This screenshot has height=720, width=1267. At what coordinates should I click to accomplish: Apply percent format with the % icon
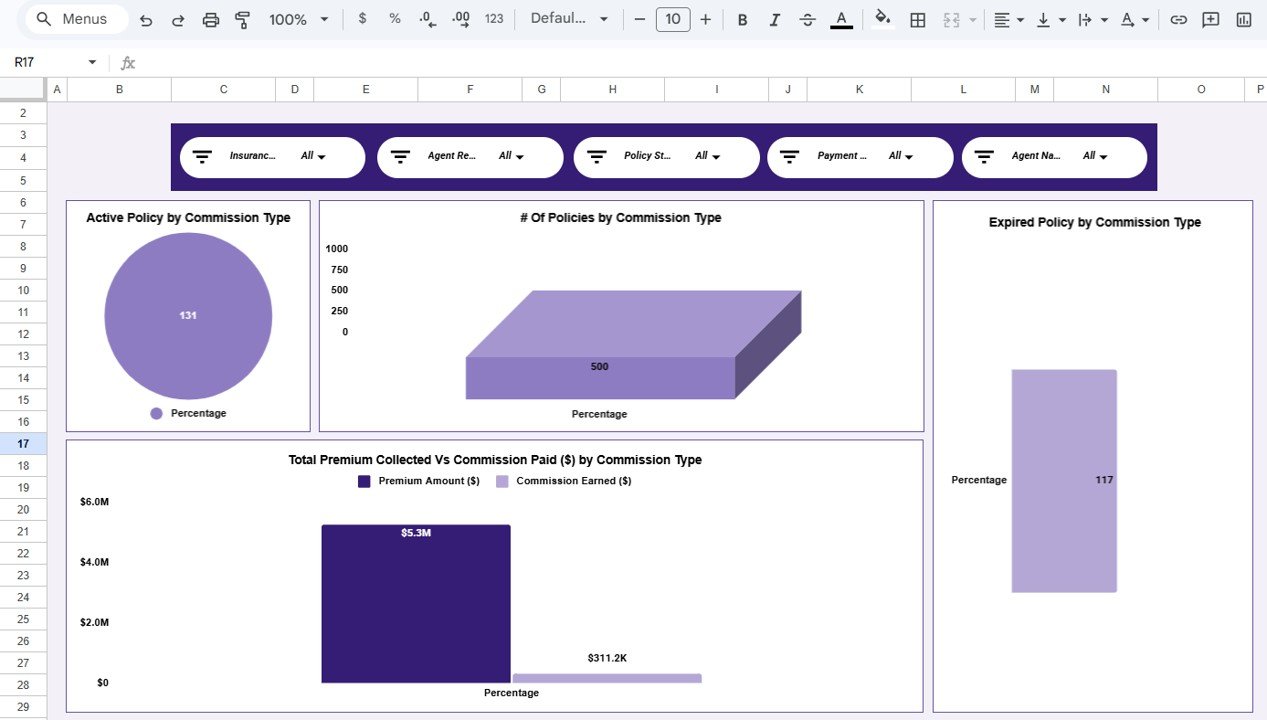(394, 18)
